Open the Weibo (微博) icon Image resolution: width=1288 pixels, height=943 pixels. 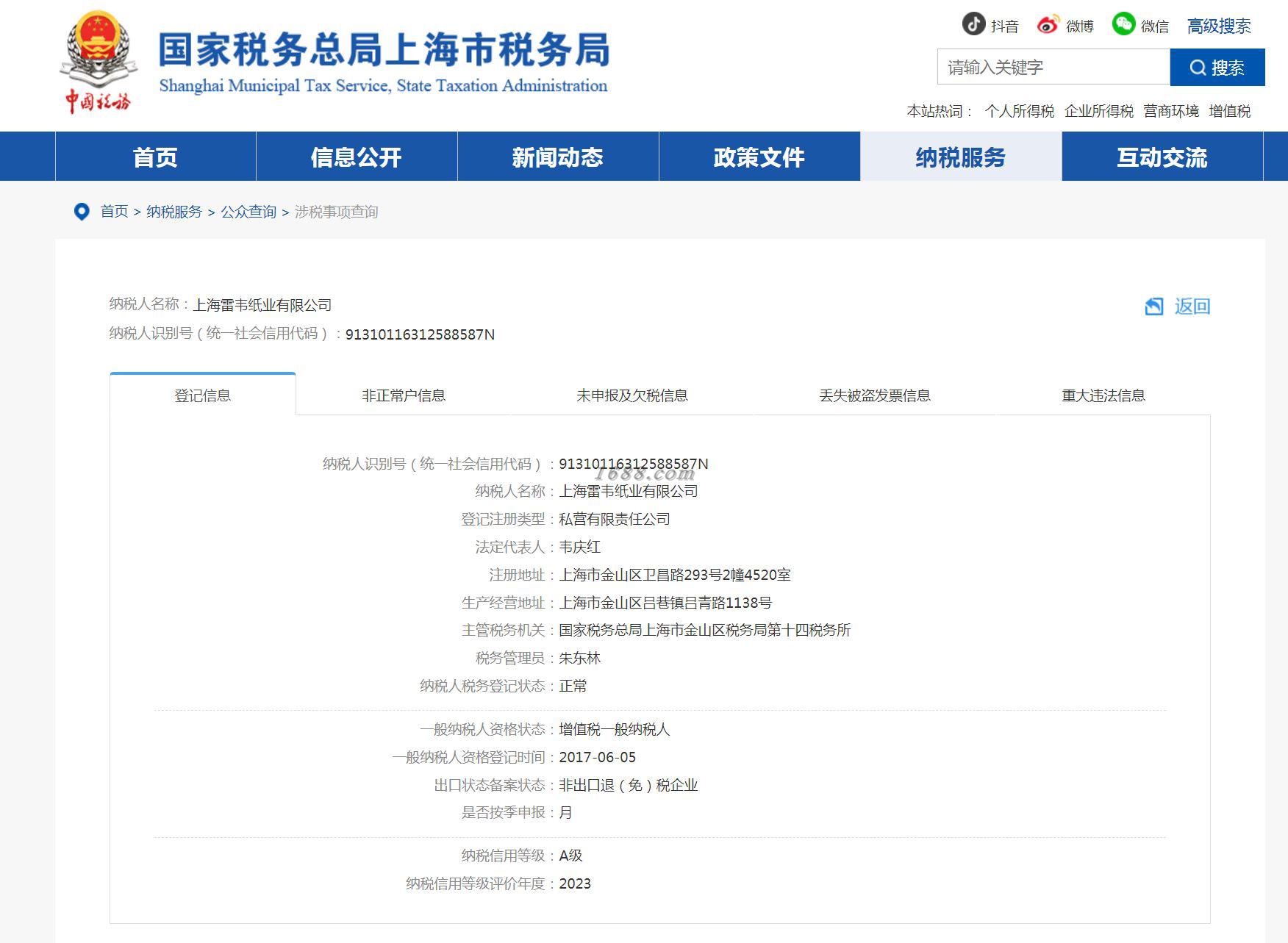click(x=1048, y=24)
